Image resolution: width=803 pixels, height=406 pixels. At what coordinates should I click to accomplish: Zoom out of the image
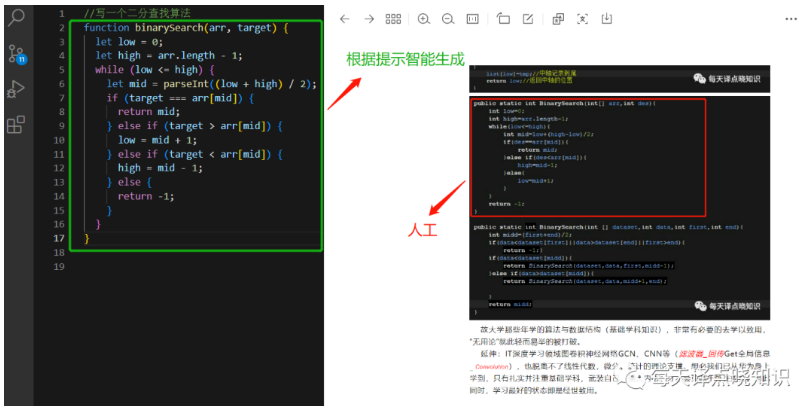448,19
